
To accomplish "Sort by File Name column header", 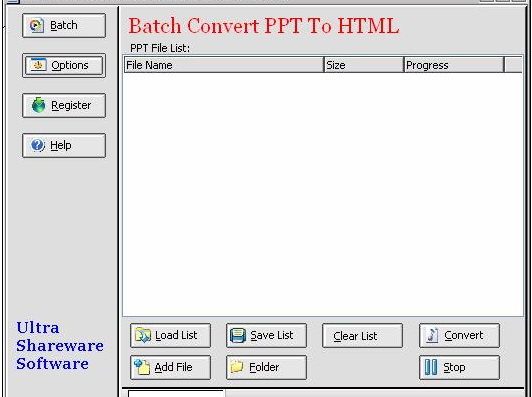I will coord(224,65).
